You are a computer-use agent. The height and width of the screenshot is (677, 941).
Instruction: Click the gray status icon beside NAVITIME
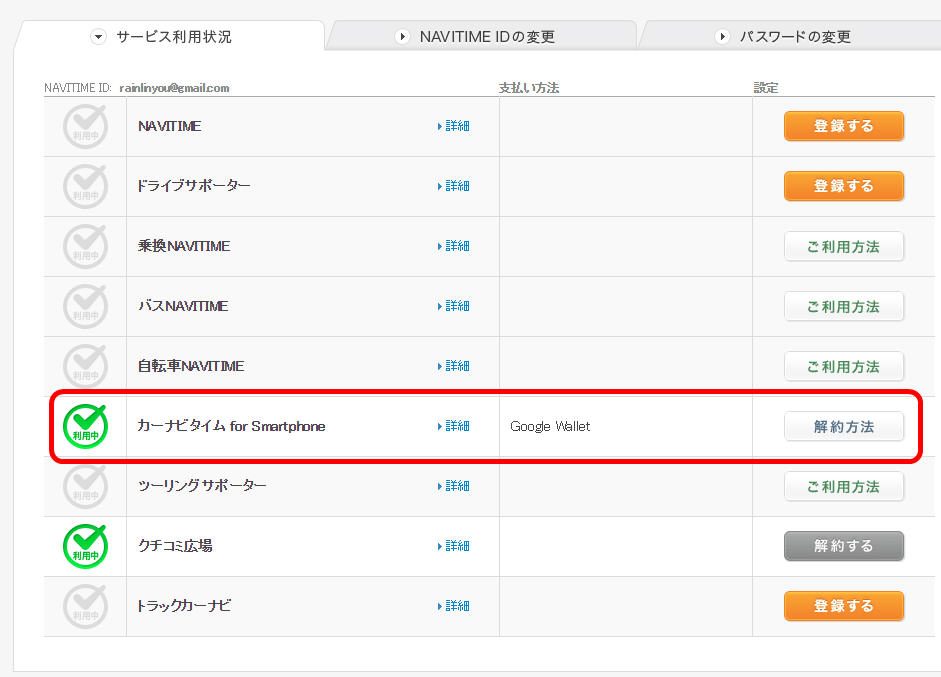(85, 127)
